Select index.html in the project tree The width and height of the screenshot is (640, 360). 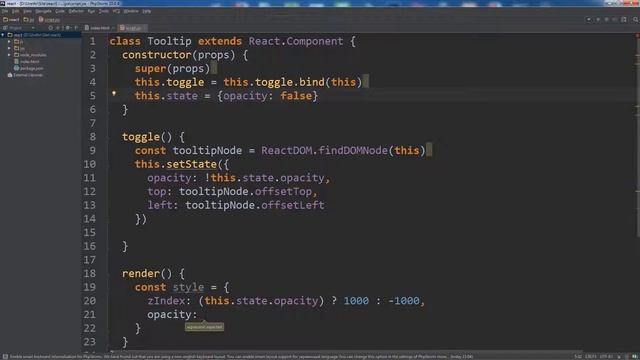[27, 61]
